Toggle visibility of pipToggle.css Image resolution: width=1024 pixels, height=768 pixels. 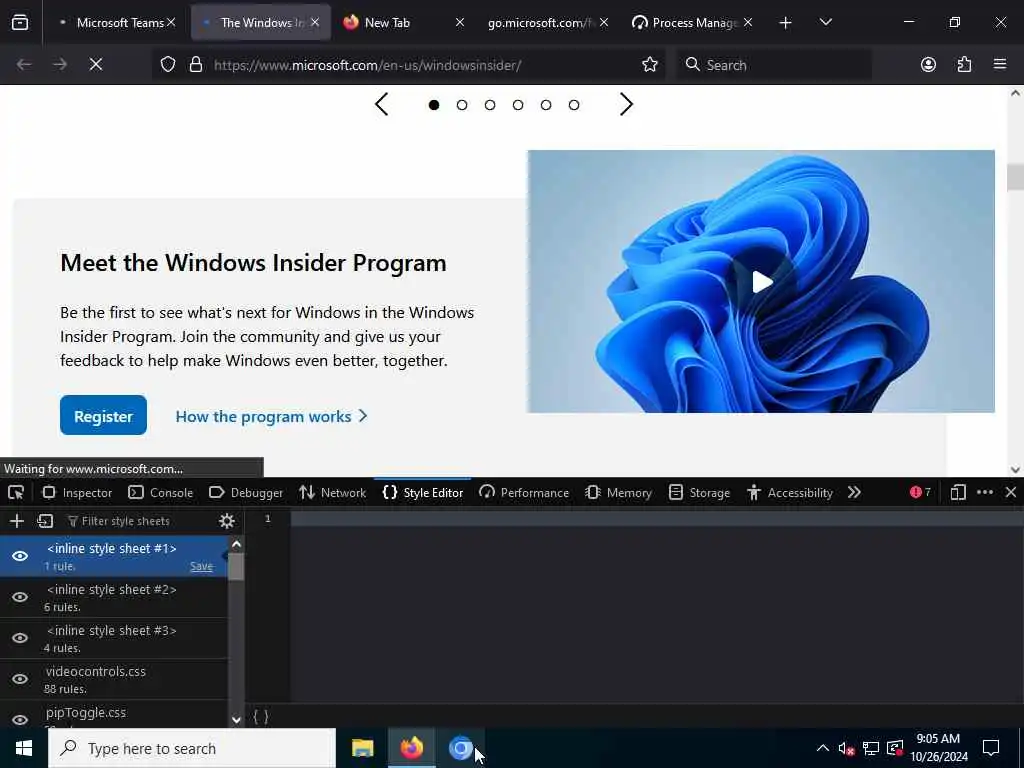[x=20, y=720]
